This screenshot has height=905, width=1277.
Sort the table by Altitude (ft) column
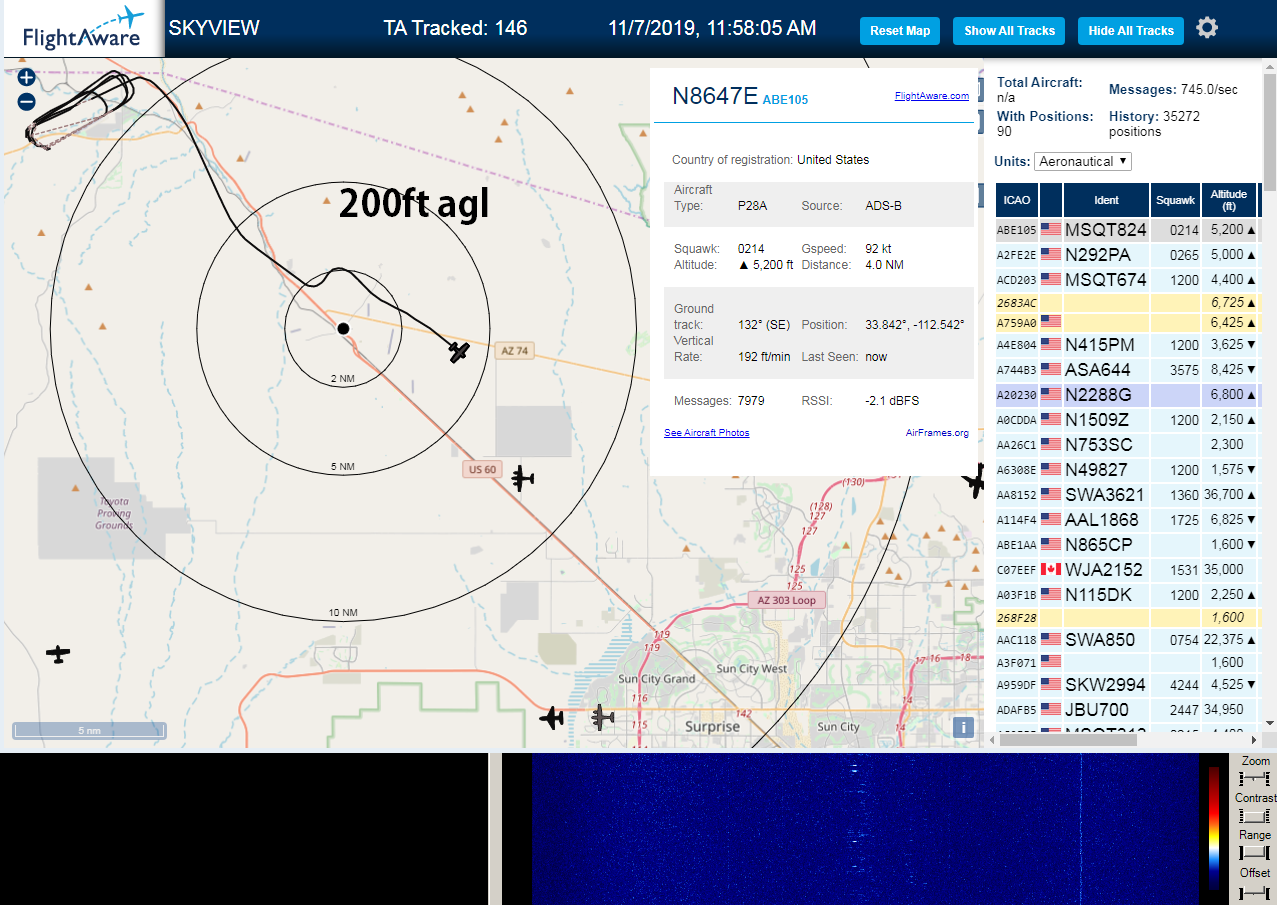tap(1229, 200)
